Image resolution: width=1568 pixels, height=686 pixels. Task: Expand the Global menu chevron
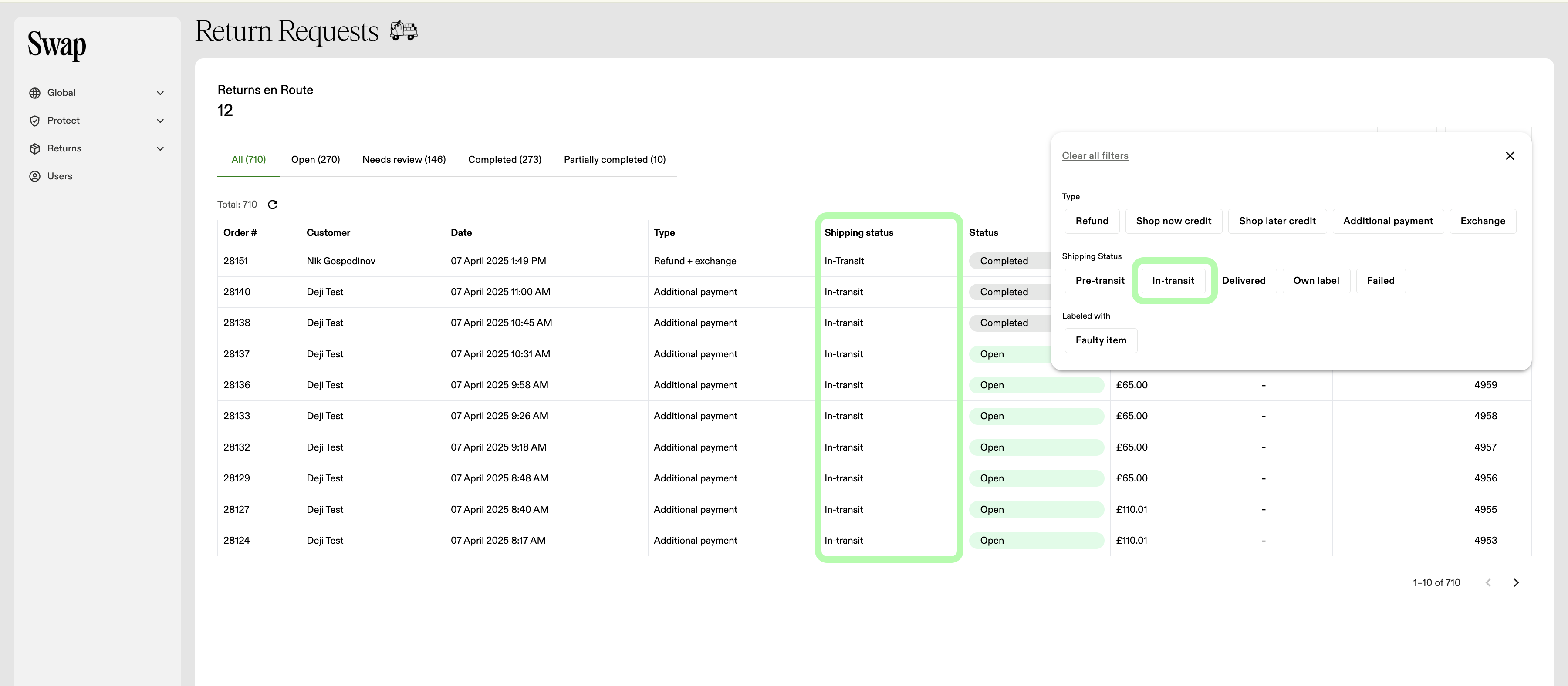click(x=160, y=93)
